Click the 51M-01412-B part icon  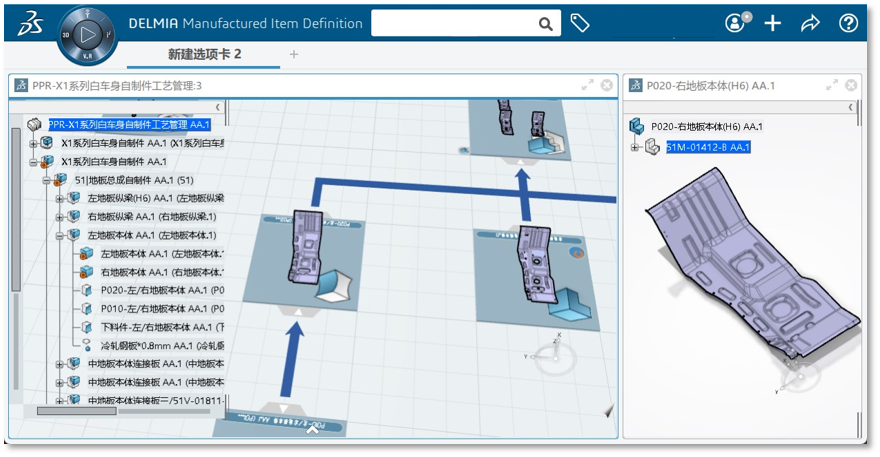click(652, 147)
